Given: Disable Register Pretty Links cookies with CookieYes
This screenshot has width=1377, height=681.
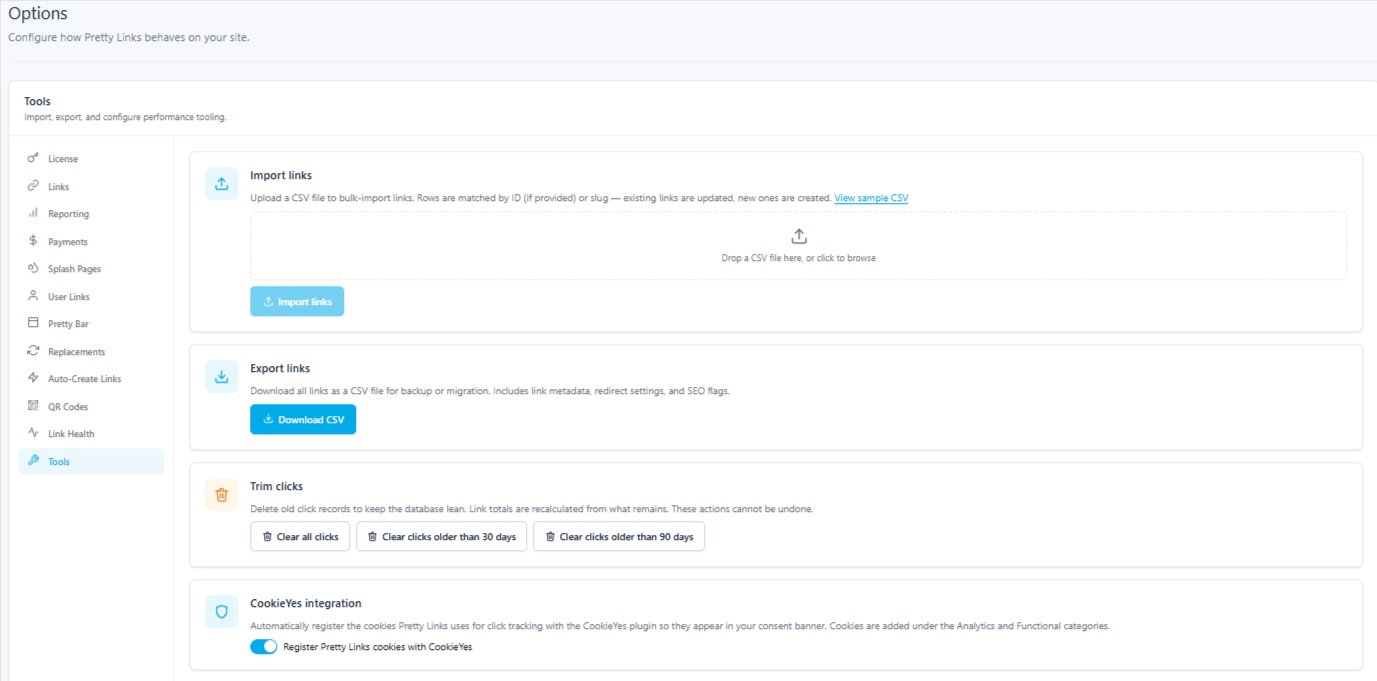Looking at the screenshot, I should (x=263, y=647).
